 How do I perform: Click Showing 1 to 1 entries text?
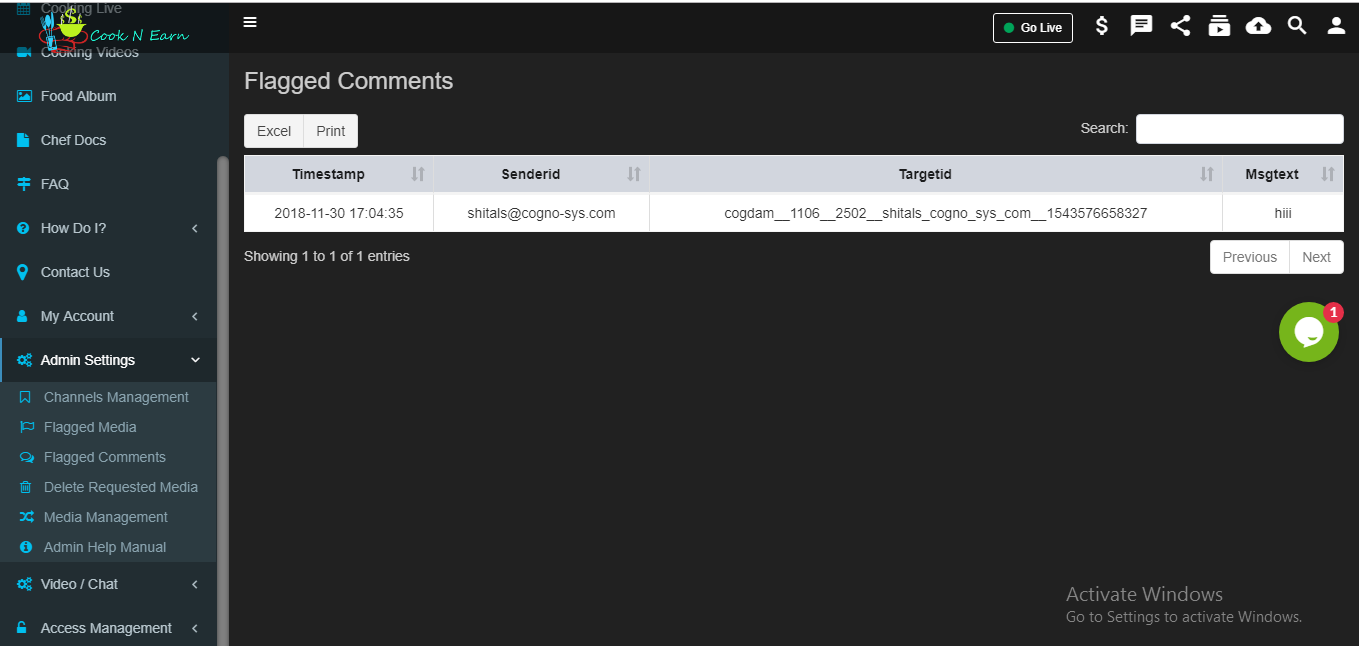(327, 256)
